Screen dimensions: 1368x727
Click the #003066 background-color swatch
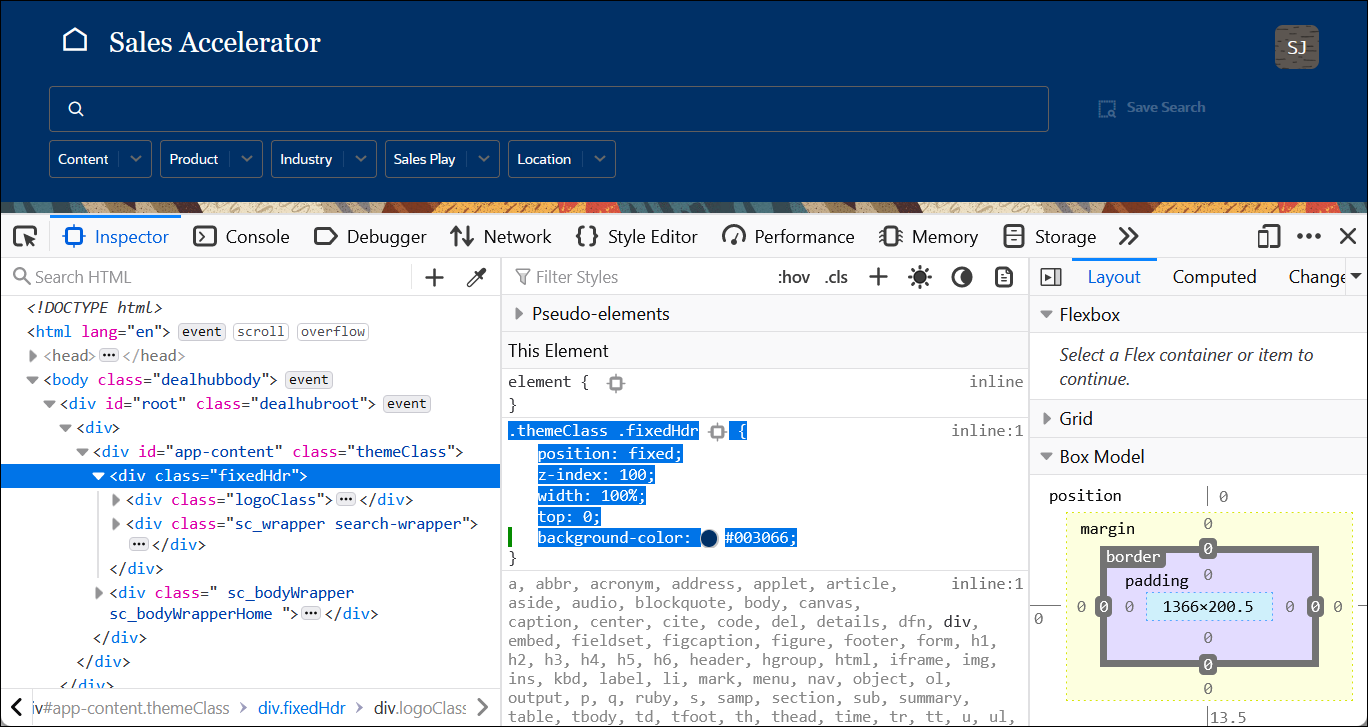coord(710,537)
